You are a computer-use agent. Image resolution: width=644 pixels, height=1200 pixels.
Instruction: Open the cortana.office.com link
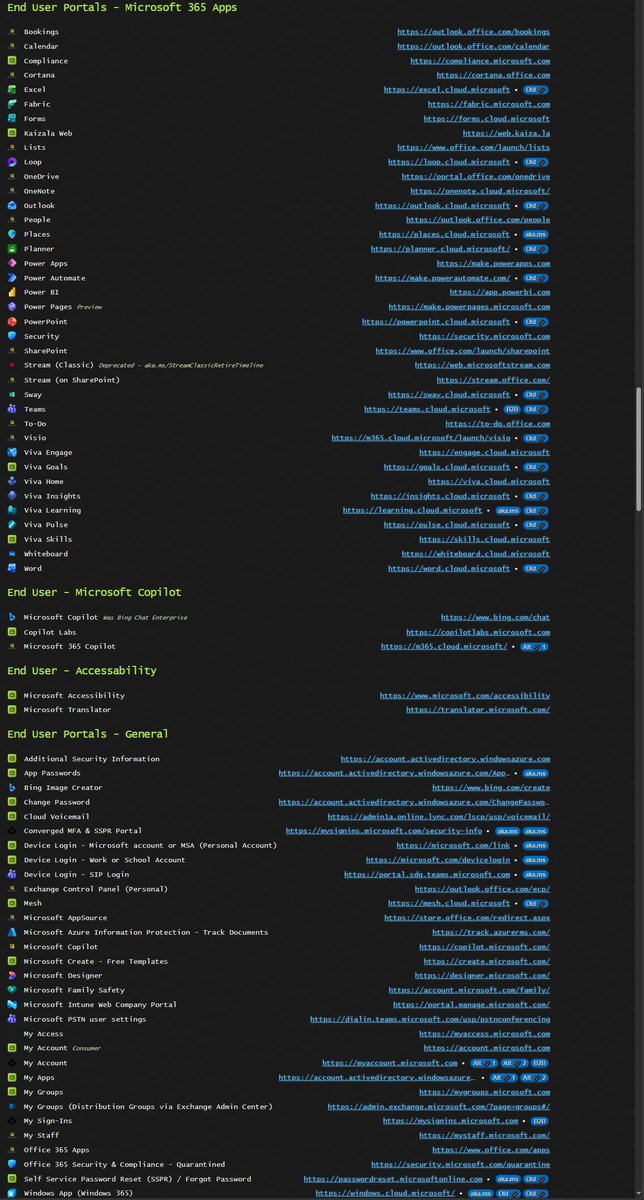(493, 75)
